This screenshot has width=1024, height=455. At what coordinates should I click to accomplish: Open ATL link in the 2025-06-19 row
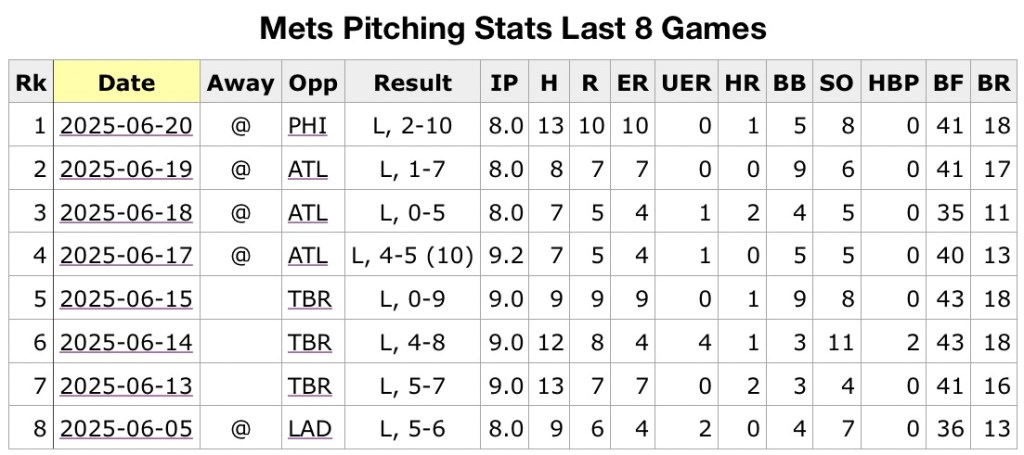[x=309, y=170]
